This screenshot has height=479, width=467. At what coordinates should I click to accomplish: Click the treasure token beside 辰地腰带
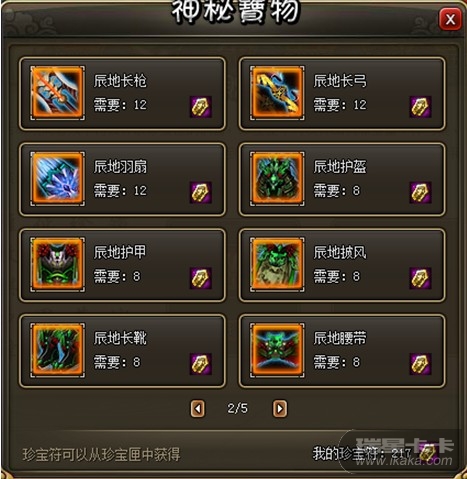tap(420, 364)
